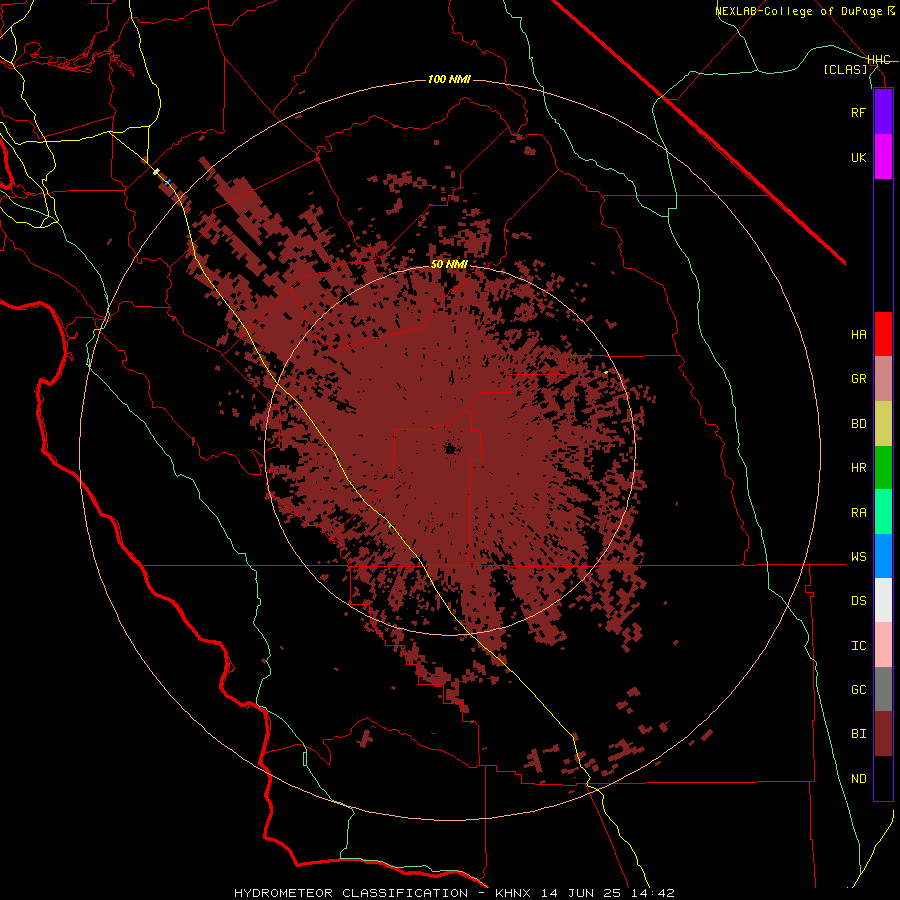Click the [CLAS] units label
900x900 pixels.
pos(845,70)
